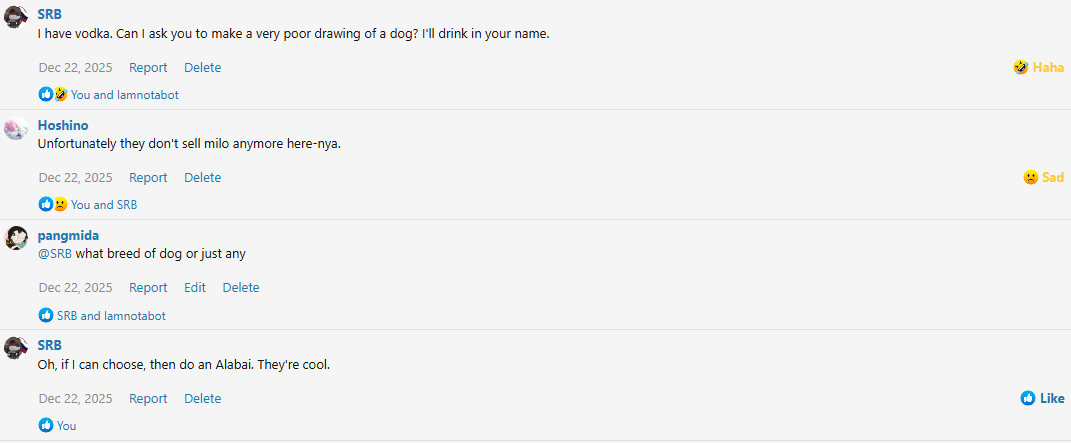Click SRB's avatar on the Alabai comment
Image resolution: width=1071 pixels, height=443 pixels.
coord(15,348)
